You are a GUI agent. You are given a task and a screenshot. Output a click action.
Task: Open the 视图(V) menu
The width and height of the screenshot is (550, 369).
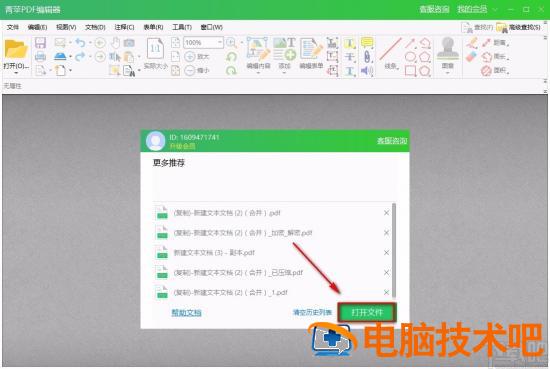coord(66,27)
